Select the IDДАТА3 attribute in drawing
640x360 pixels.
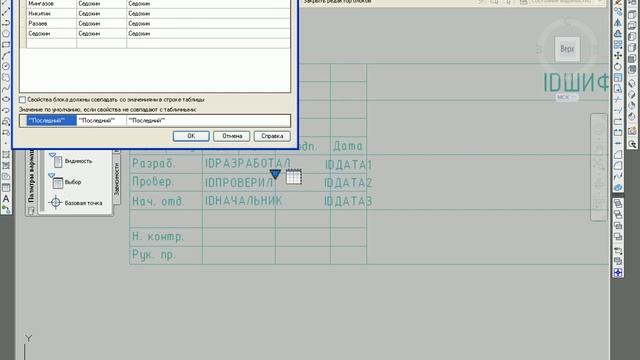click(348, 201)
